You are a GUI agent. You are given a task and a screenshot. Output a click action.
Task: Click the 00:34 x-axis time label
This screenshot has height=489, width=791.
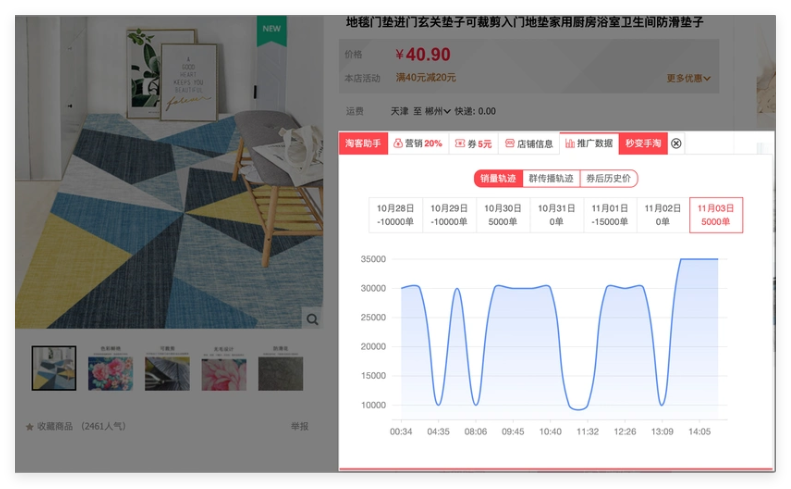click(x=401, y=432)
